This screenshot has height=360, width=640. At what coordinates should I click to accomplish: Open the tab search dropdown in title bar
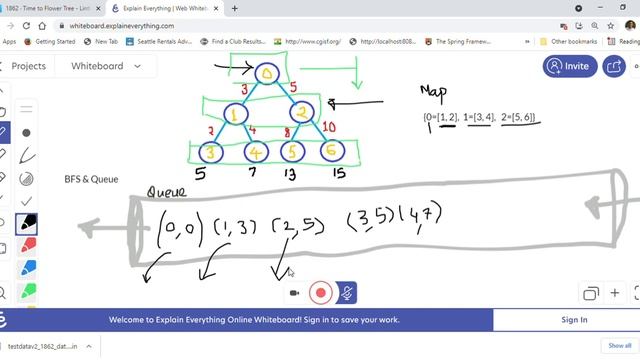click(578, 8)
